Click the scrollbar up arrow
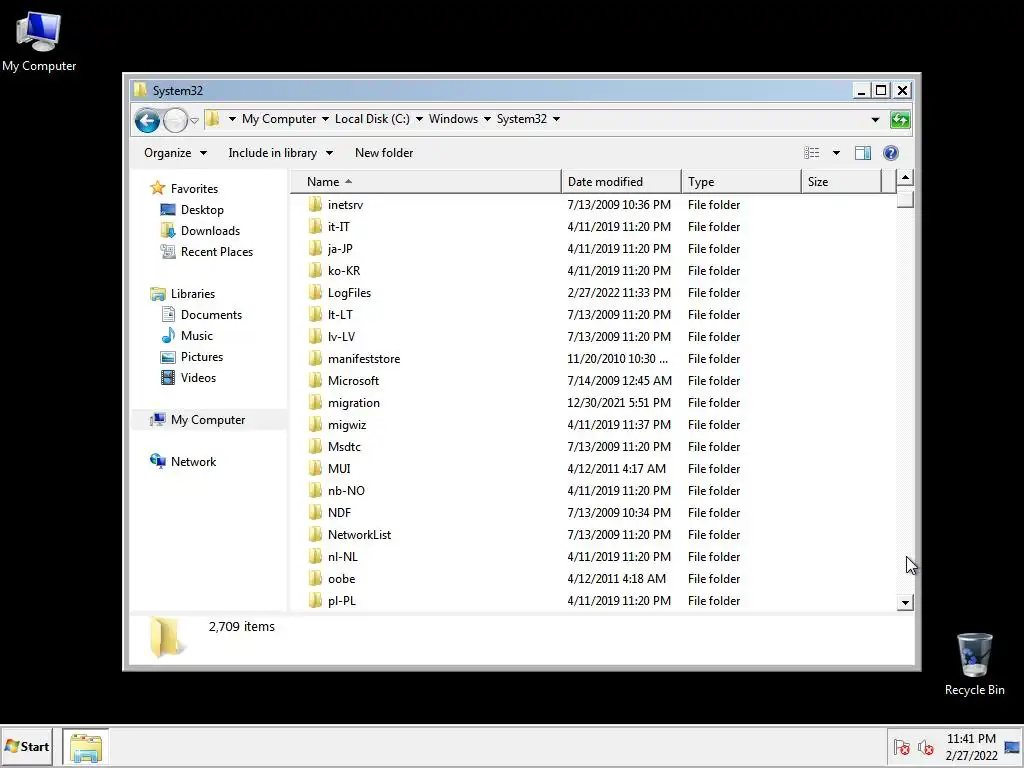Viewport: 1024px width, 768px height. pos(905,178)
